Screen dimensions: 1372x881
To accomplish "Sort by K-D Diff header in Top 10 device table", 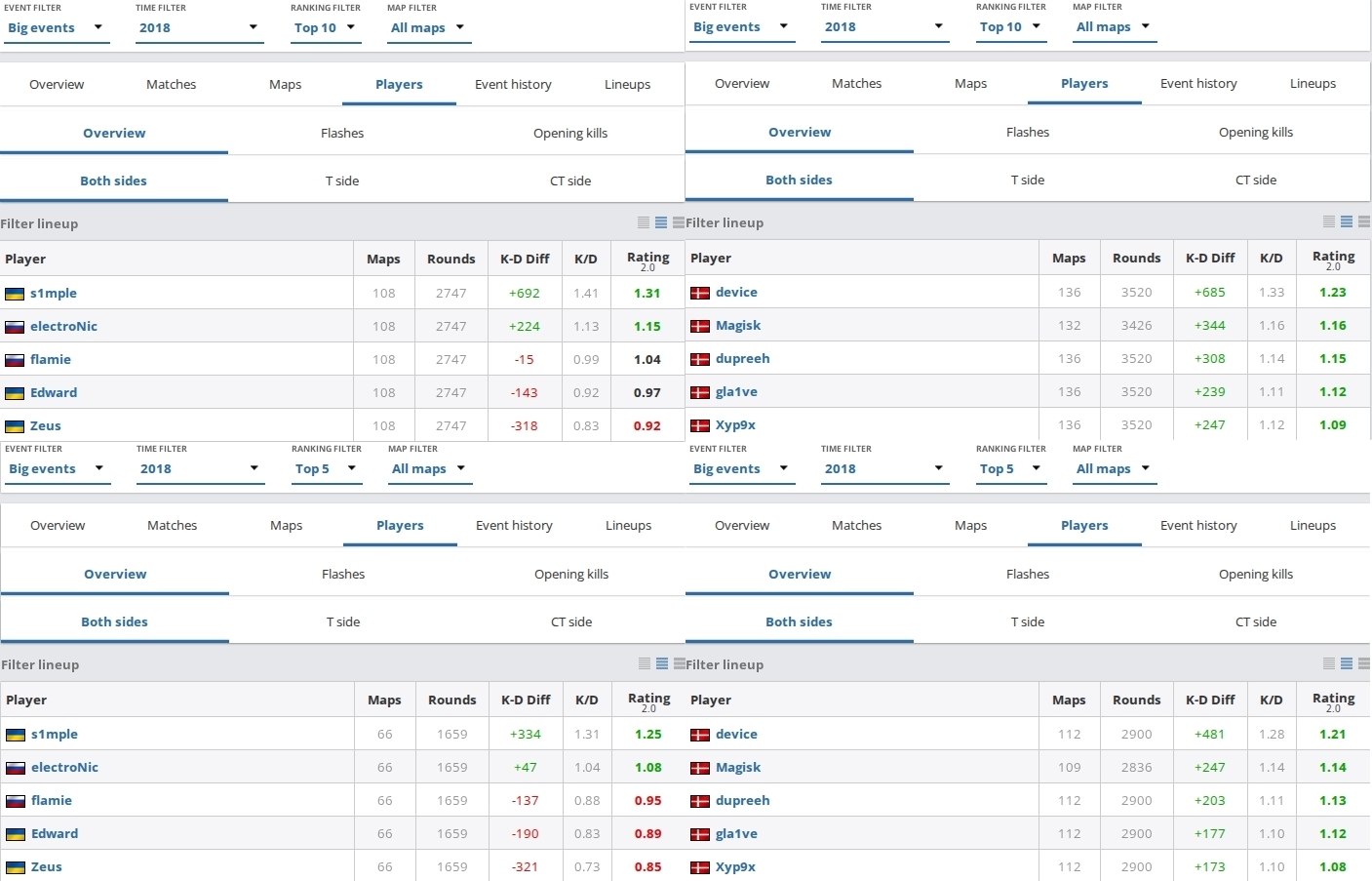I will point(1210,259).
